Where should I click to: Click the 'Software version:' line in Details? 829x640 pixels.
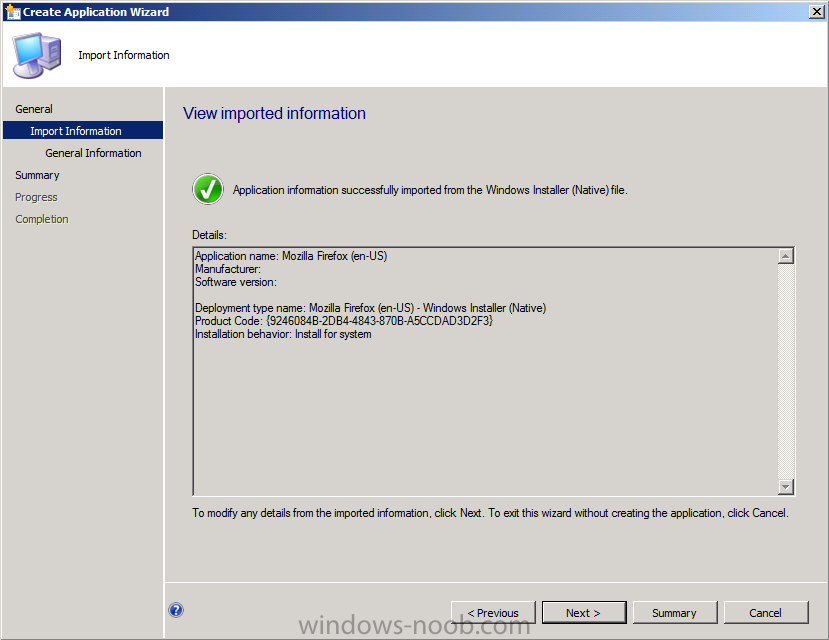coord(236,282)
